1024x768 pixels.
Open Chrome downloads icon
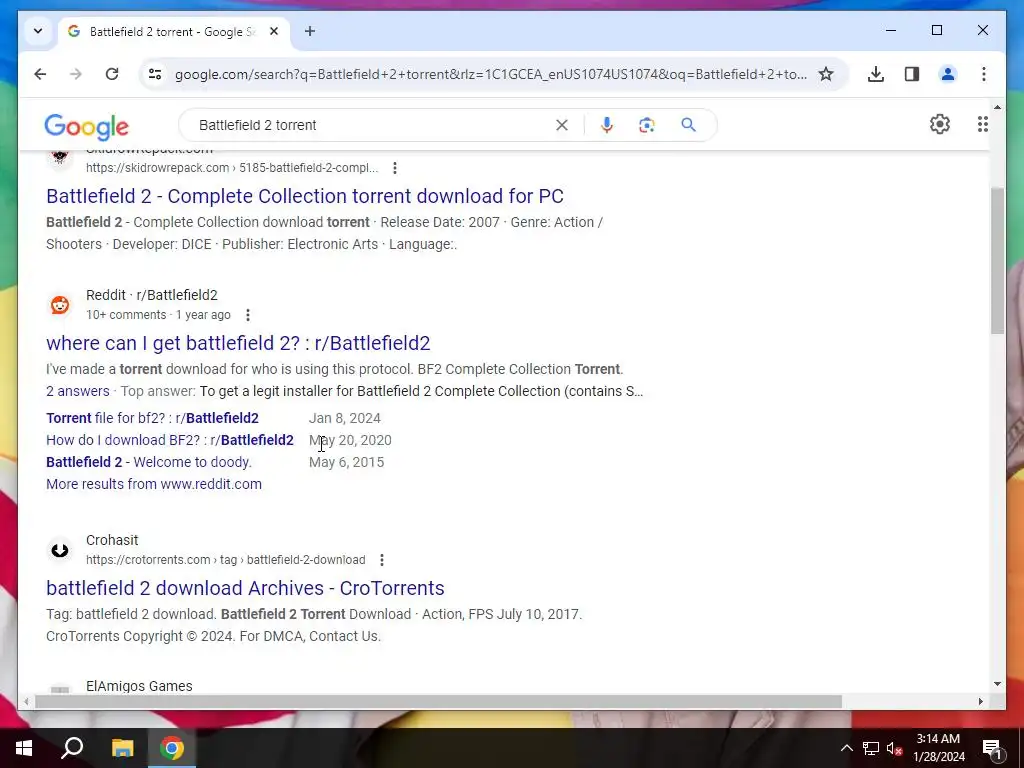click(876, 74)
